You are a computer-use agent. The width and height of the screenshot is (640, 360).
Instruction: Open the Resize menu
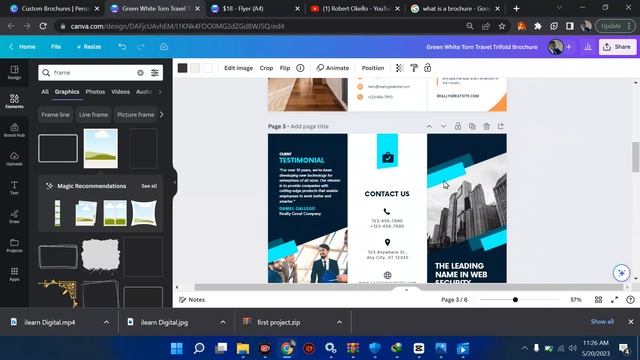89,47
